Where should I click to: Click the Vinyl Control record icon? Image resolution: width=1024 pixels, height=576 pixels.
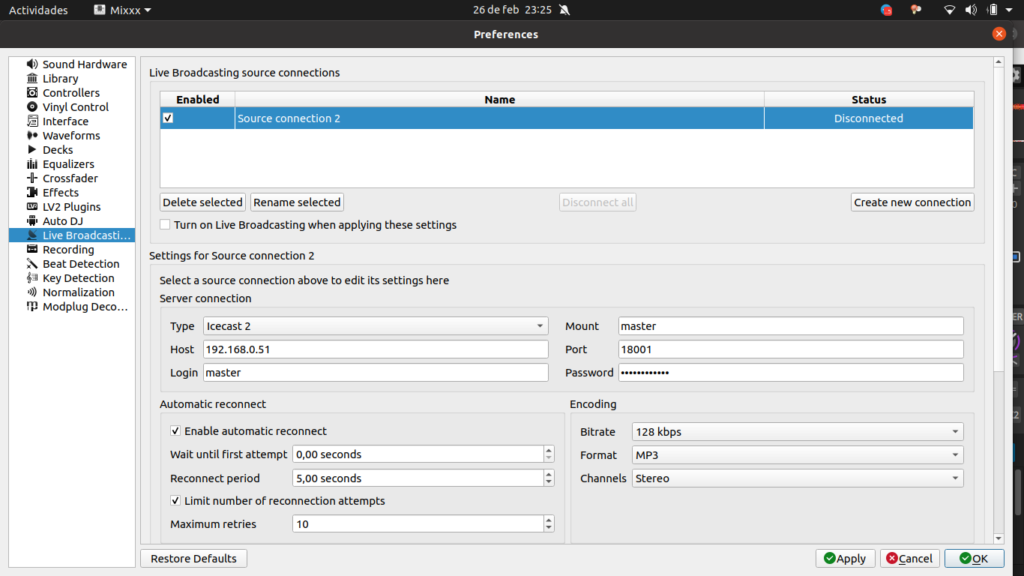click(x=32, y=107)
